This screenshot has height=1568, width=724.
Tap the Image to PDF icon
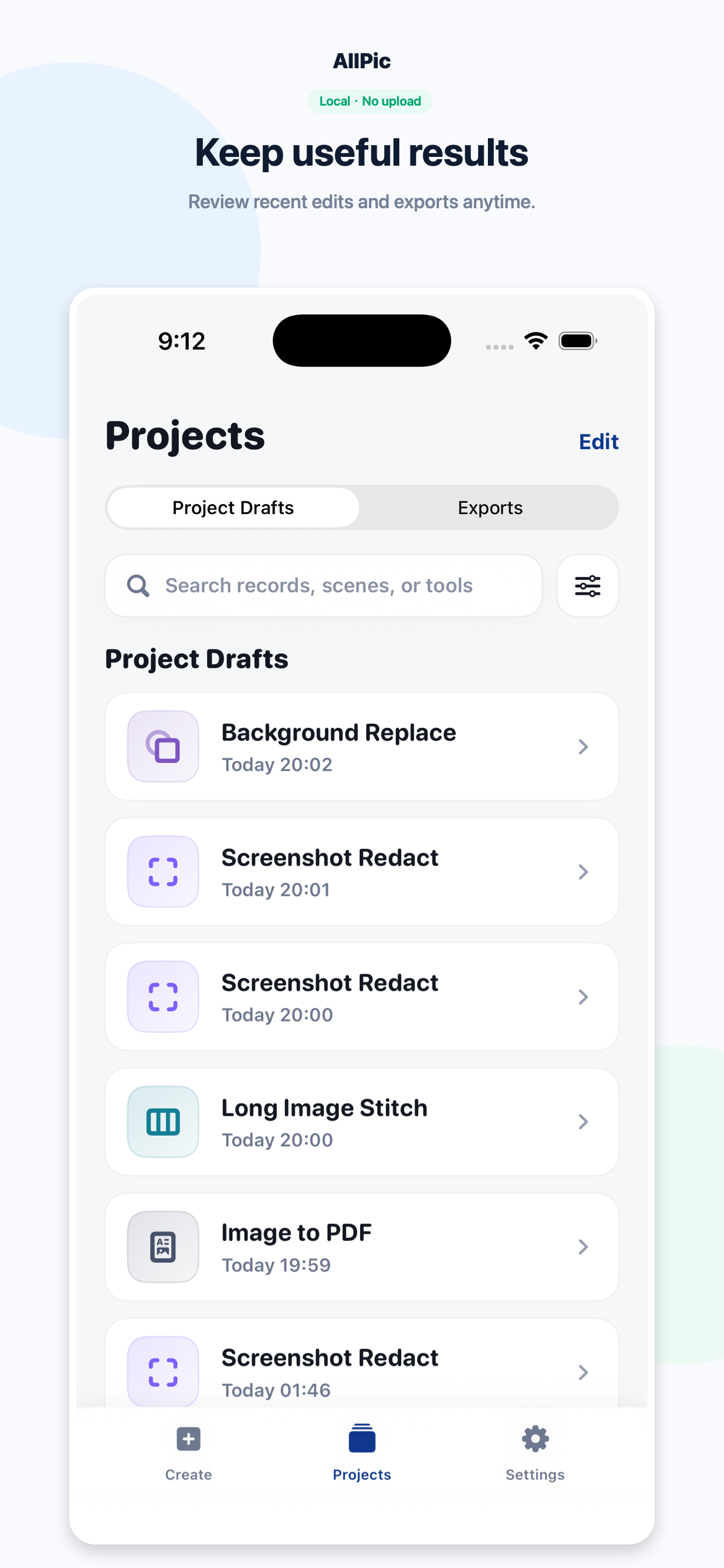point(163,1247)
